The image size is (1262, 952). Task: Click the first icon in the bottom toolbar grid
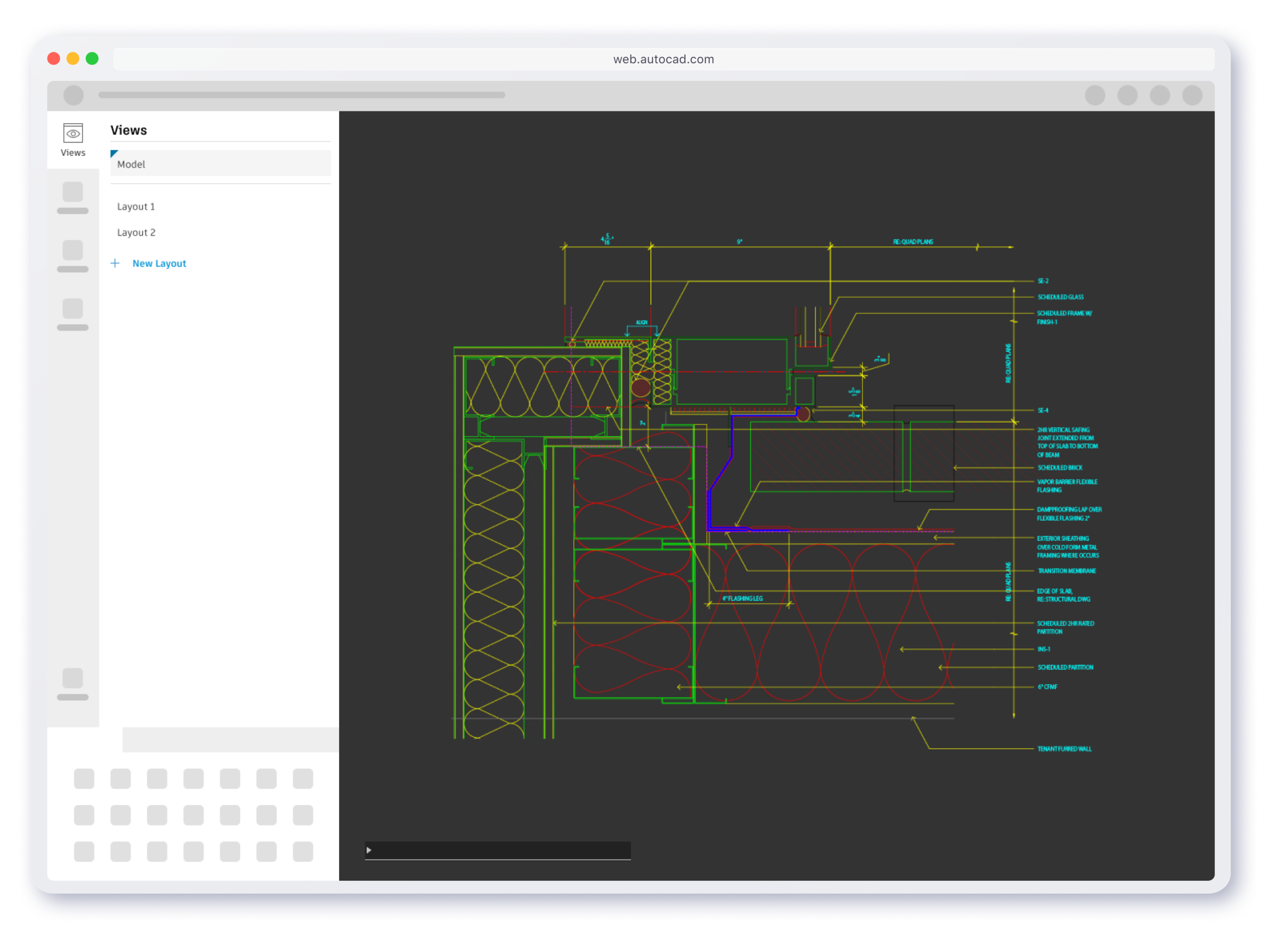(x=83, y=778)
